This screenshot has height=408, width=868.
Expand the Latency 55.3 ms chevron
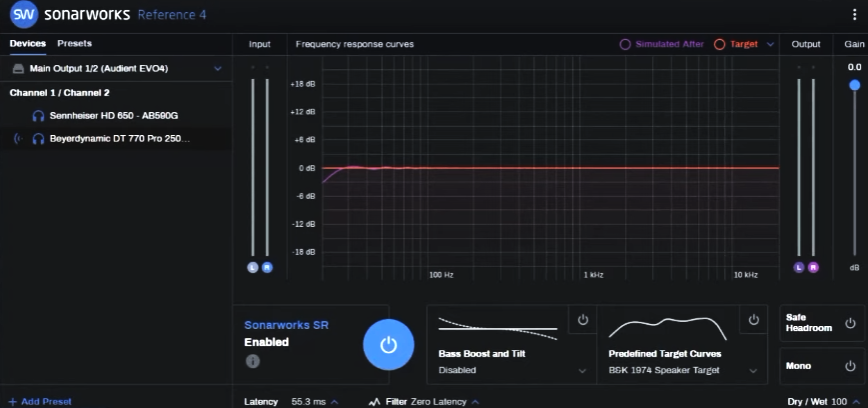(x=335, y=402)
